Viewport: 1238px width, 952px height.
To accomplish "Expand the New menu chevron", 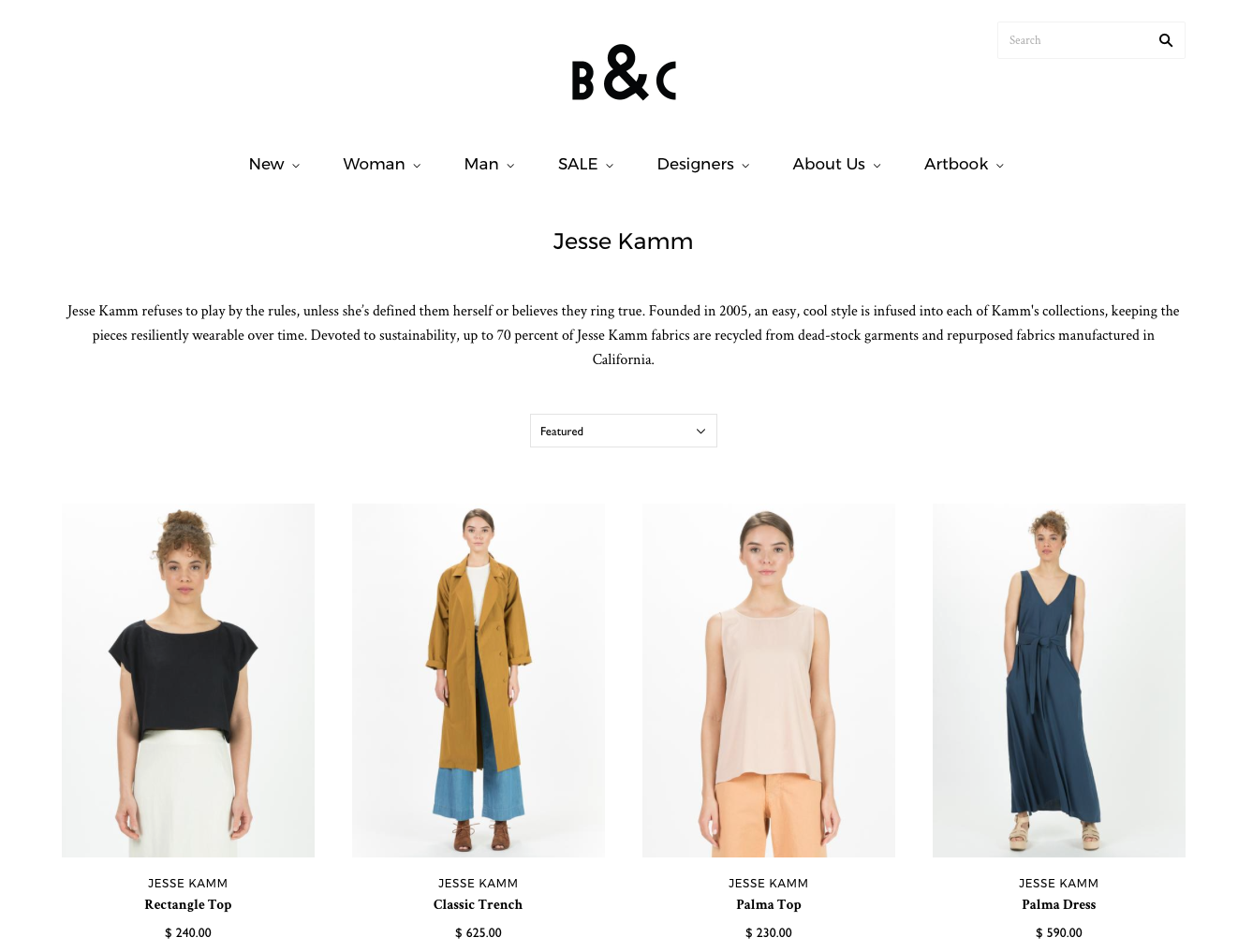I will (296, 166).
